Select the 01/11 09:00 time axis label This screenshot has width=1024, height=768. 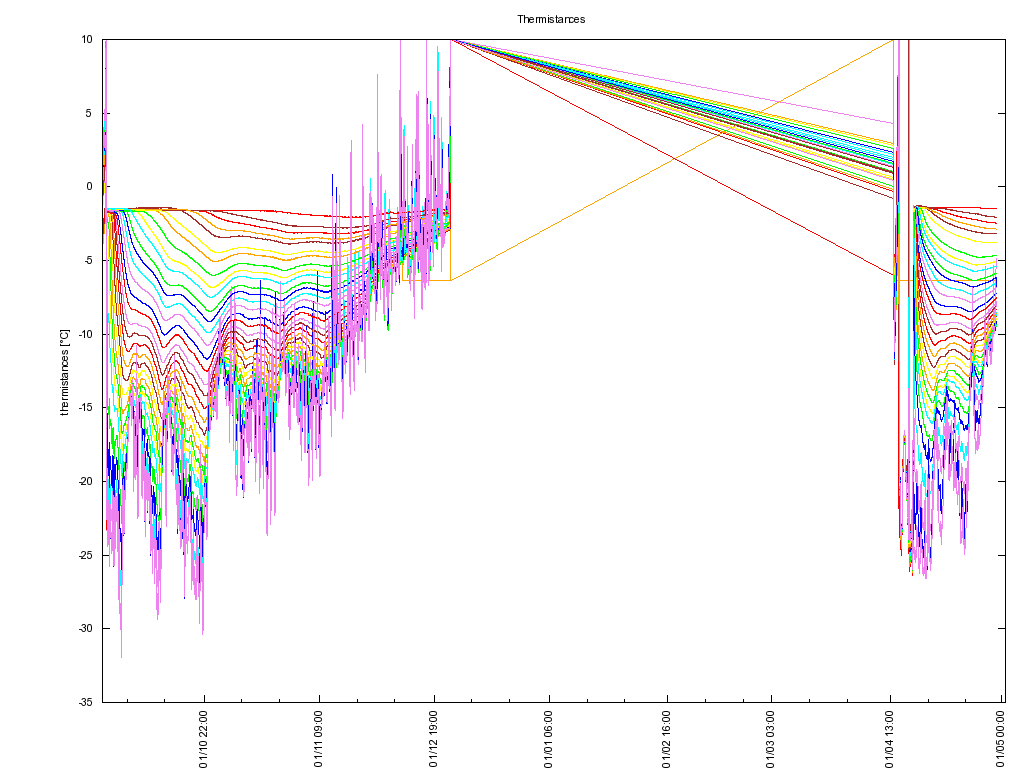tap(319, 739)
